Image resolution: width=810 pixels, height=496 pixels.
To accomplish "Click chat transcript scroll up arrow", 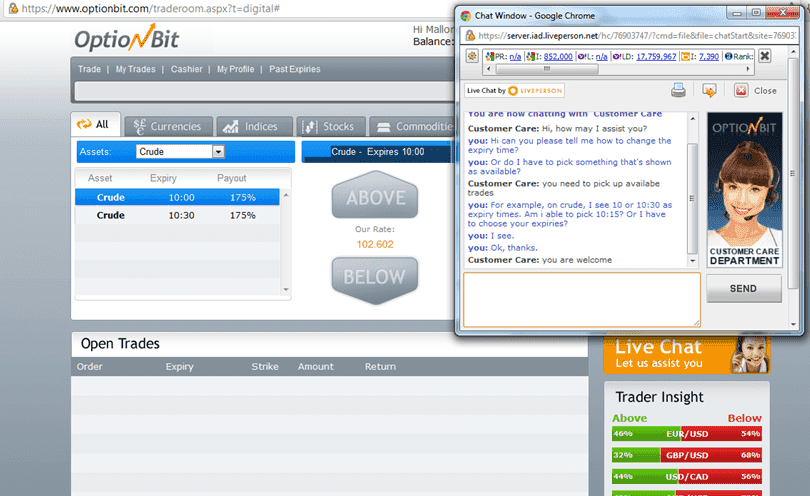I will (693, 119).
